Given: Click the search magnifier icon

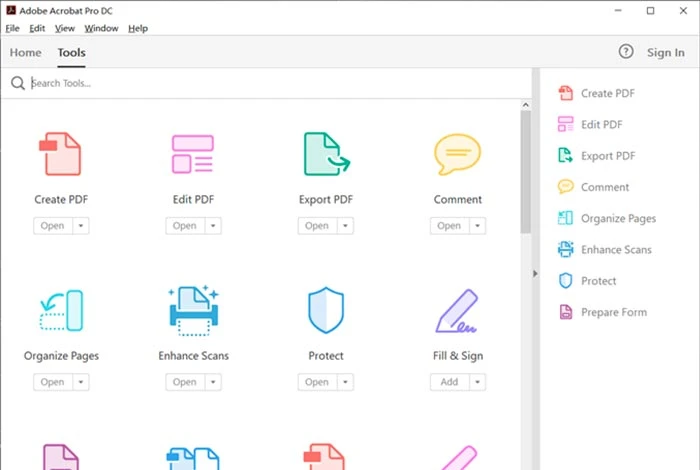Looking at the screenshot, I should [18, 83].
